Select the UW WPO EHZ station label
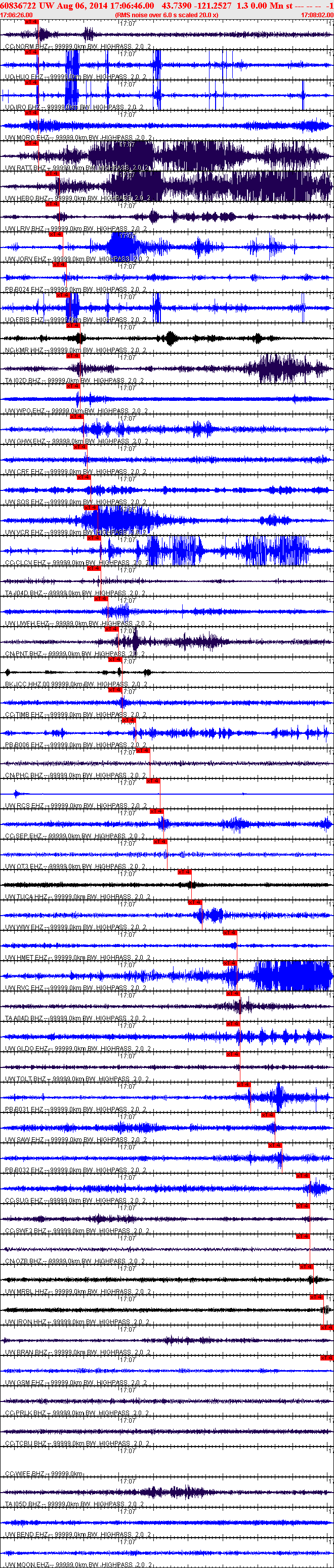The image size is (334, 1568). 76,411
